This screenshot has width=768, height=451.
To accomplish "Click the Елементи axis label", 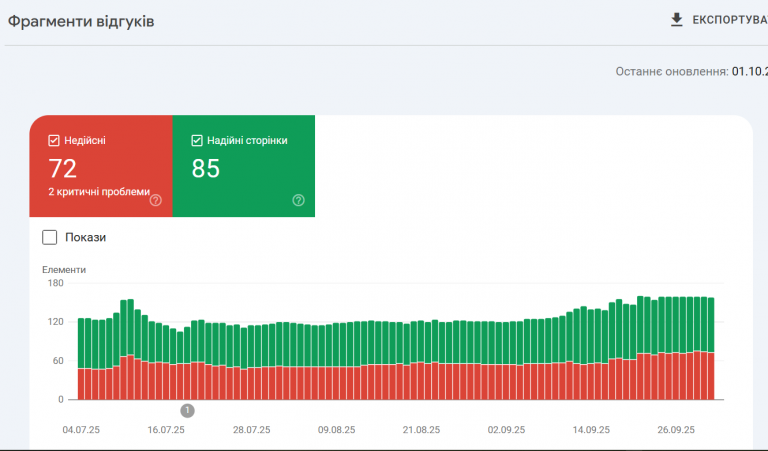I will tap(64, 270).
